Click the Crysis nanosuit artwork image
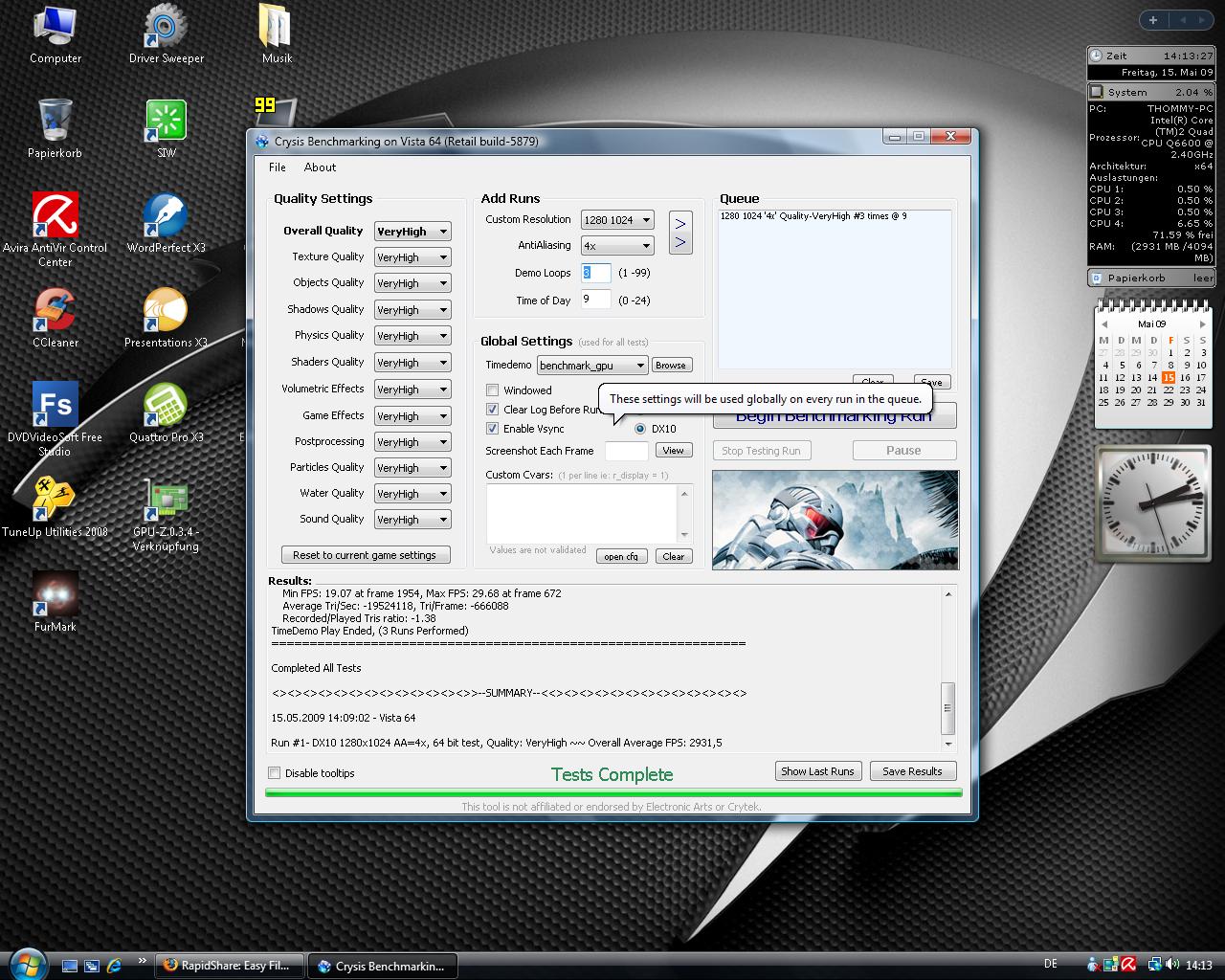1225x980 pixels. [x=835, y=520]
